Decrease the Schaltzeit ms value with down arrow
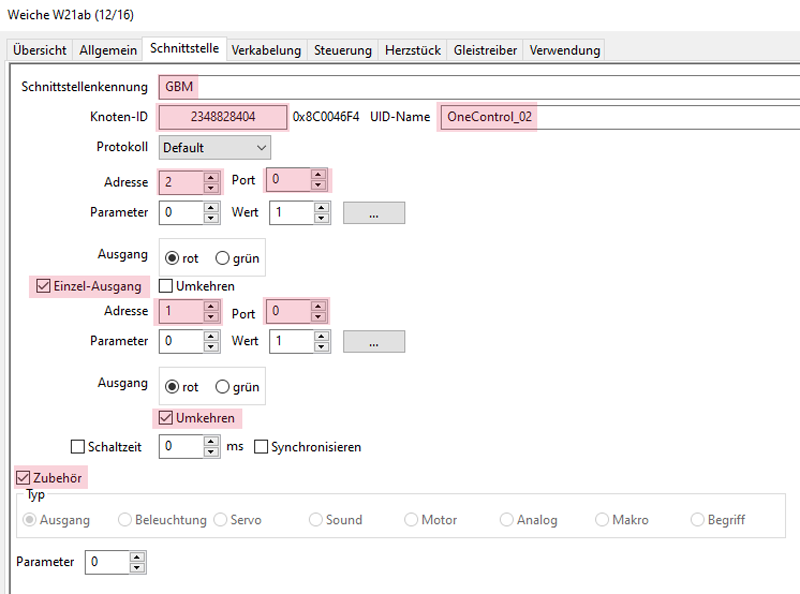Viewport: 800px width, 594px height. coord(211,452)
